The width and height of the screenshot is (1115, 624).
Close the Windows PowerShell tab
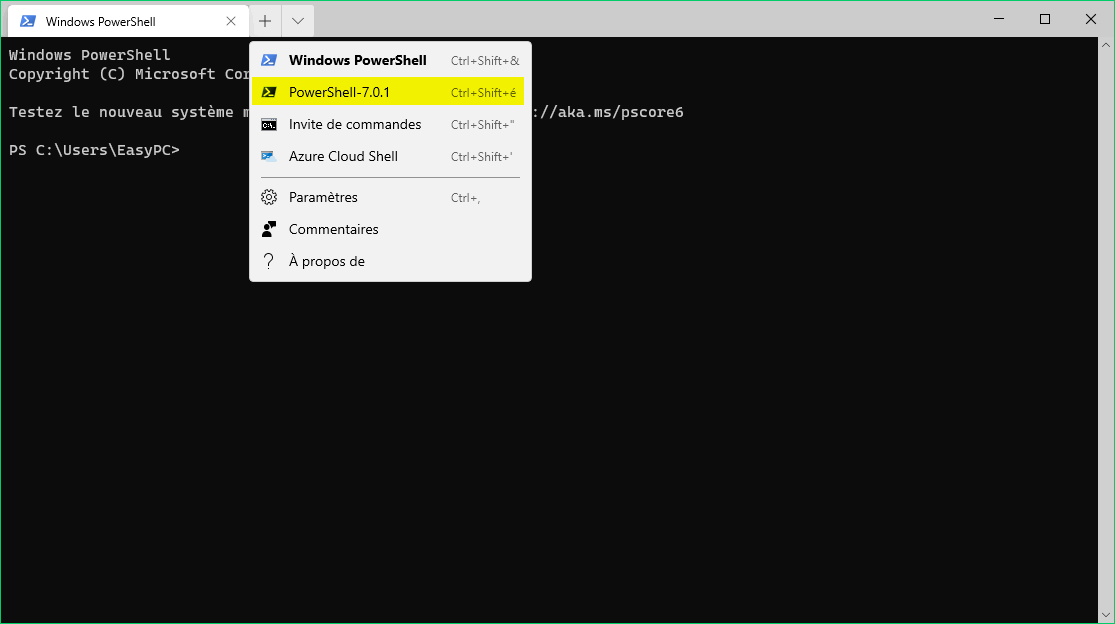click(231, 21)
